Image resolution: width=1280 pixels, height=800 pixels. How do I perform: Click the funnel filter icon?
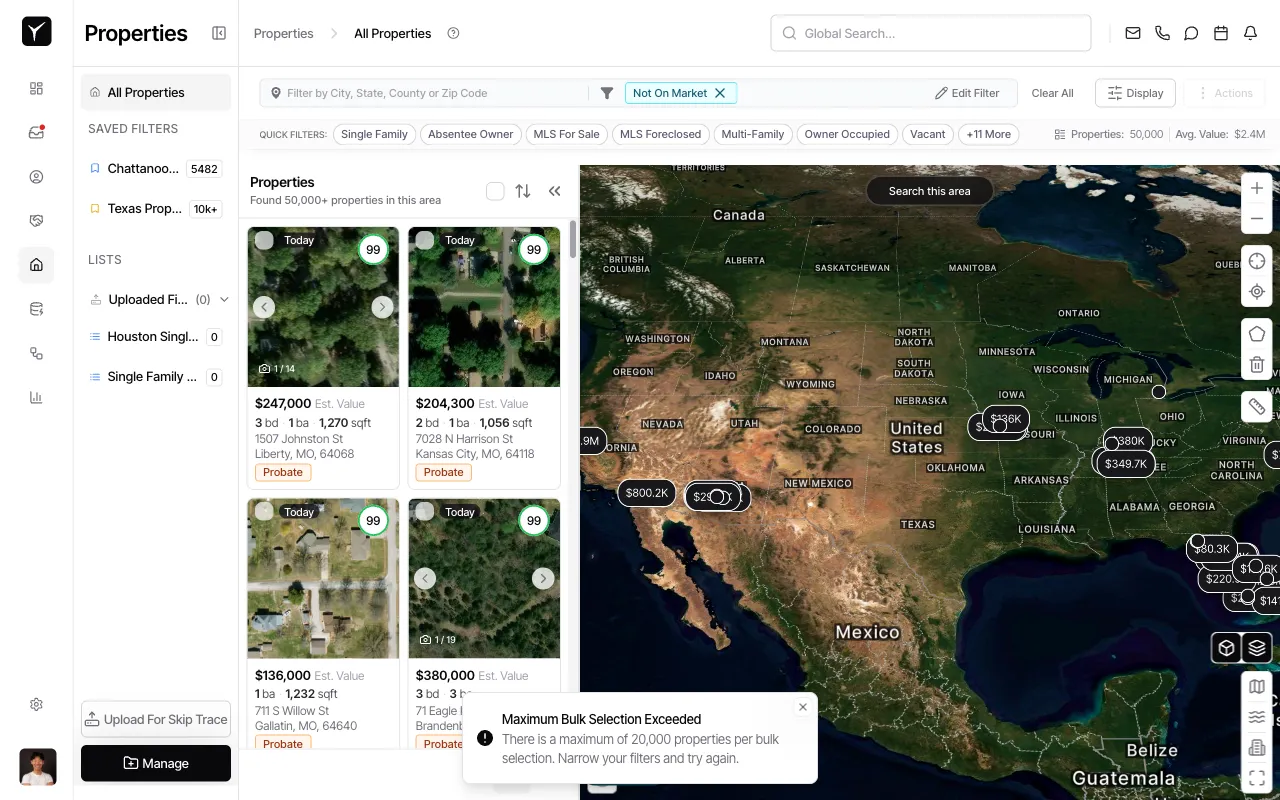click(607, 93)
